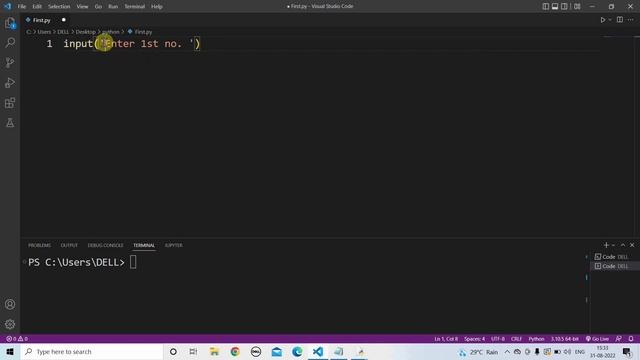Screen dimensions: 640x360
Task: Open the Edit menu
Action: 37,7
